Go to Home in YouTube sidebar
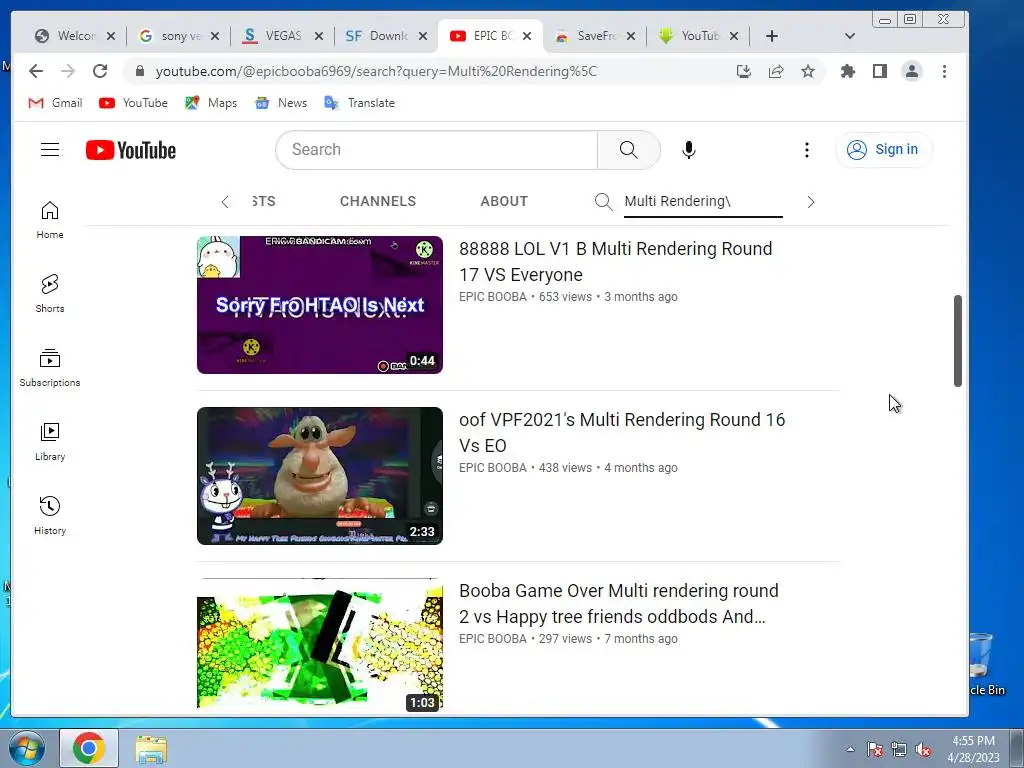 pos(50,219)
